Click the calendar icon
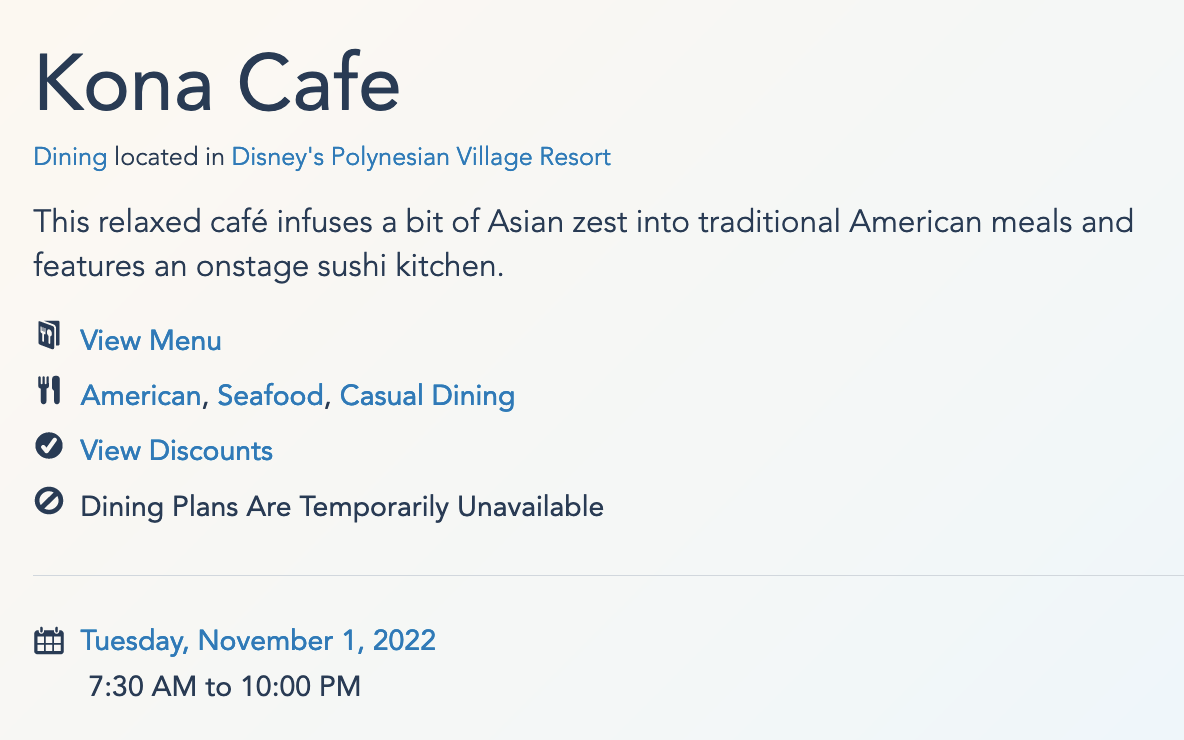This screenshot has width=1184, height=740. [49, 640]
